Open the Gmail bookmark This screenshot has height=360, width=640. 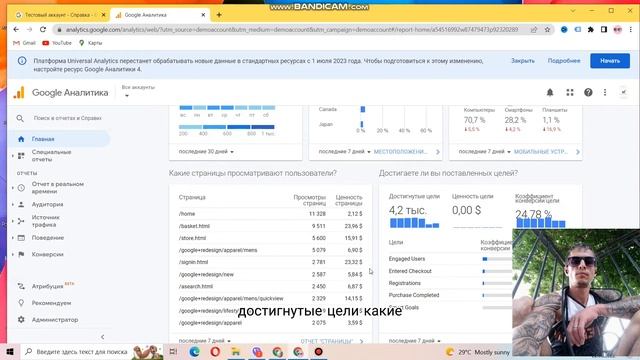[24, 43]
